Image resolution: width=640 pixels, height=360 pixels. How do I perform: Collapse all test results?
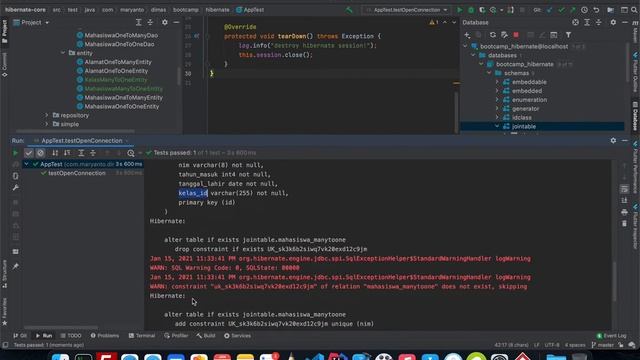coord(93,153)
